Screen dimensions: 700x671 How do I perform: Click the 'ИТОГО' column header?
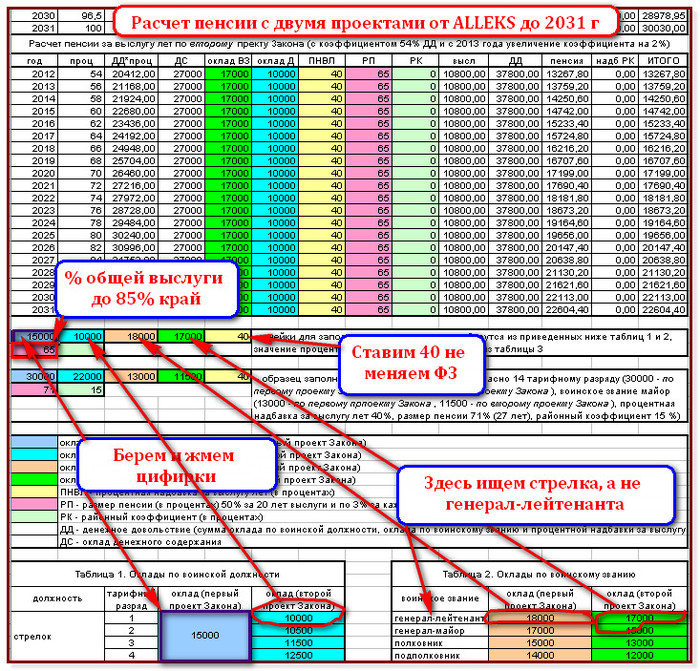pos(663,61)
